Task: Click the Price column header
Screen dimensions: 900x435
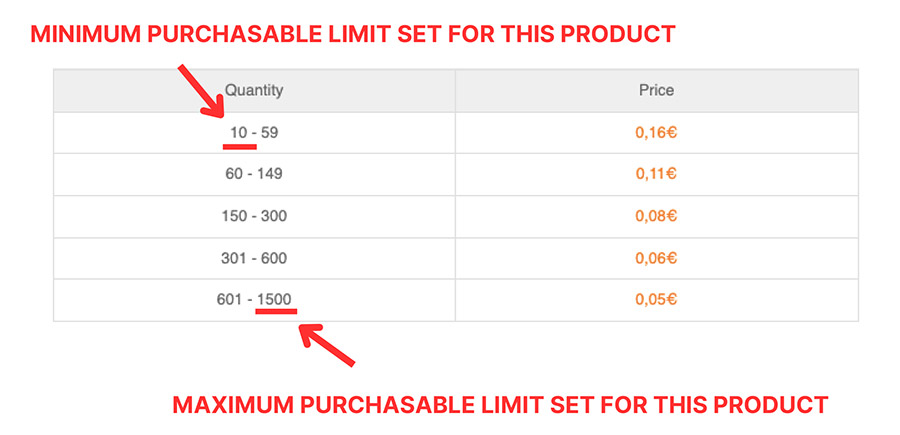Action: [657, 91]
